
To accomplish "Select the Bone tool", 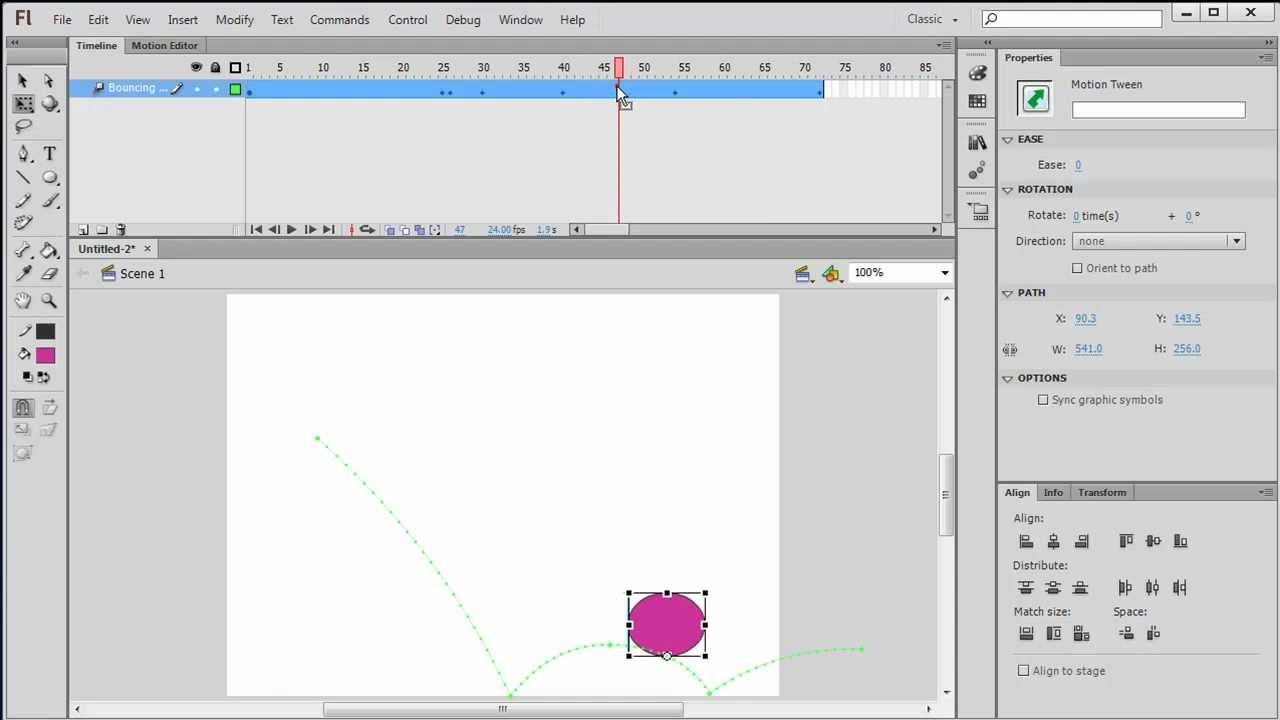I will [23, 250].
